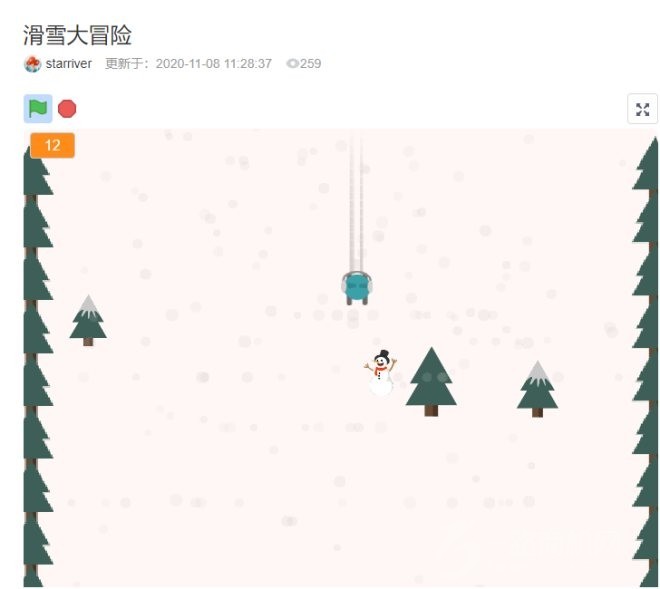Click the teal skier character

pyautogui.click(x=357, y=288)
